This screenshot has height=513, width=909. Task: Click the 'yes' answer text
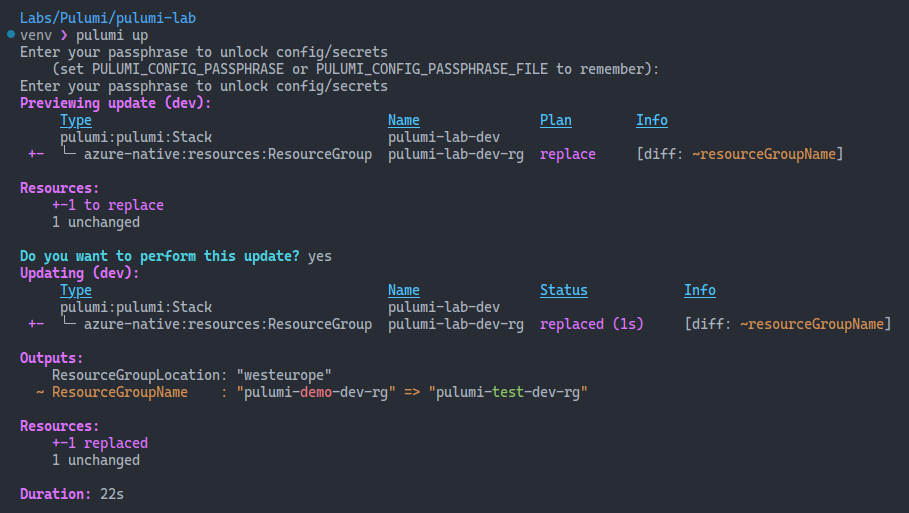point(320,257)
